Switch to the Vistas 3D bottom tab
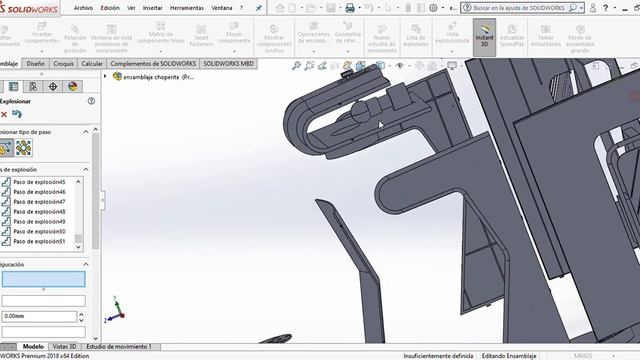 64,347
